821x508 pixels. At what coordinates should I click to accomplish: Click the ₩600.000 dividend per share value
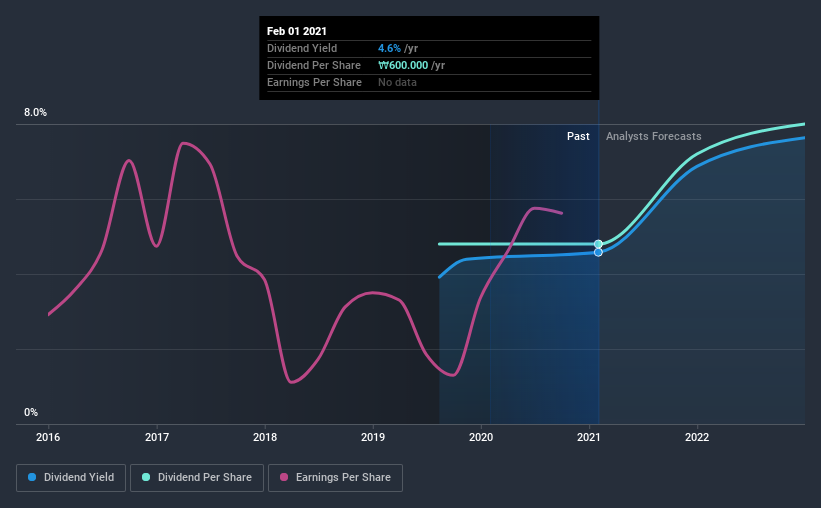(403, 65)
